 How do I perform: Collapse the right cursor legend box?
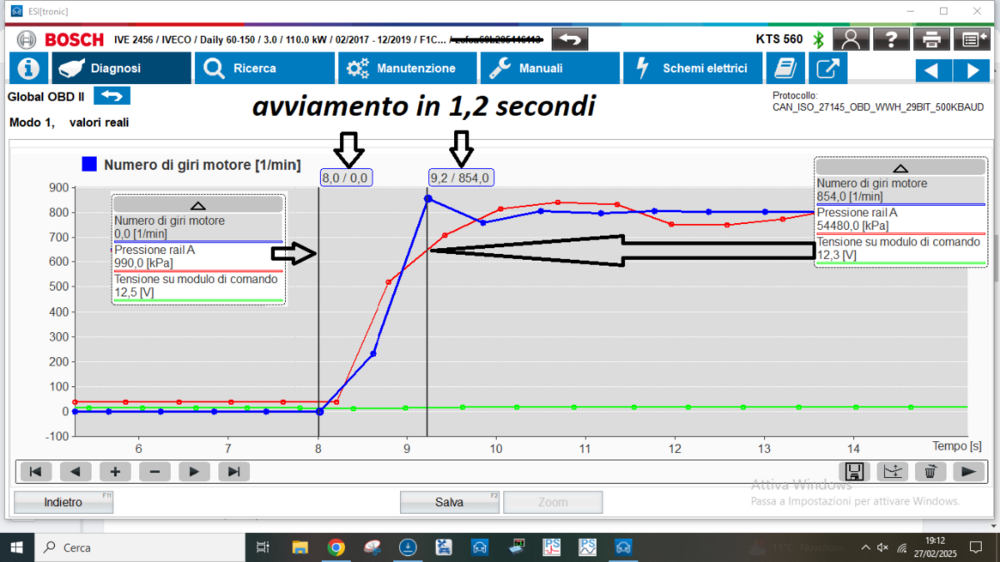click(x=900, y=169)
